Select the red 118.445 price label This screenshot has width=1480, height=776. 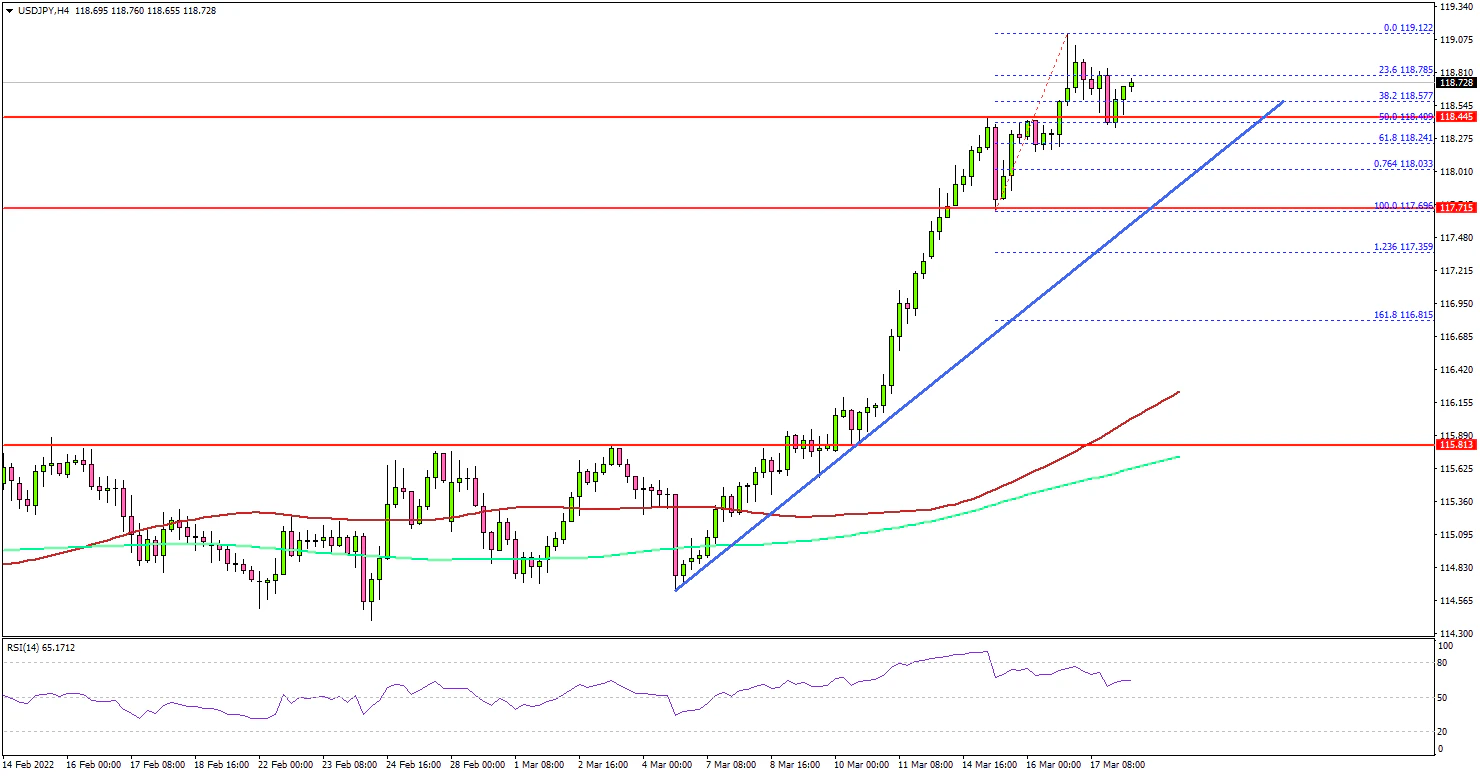pos(1456,117)
